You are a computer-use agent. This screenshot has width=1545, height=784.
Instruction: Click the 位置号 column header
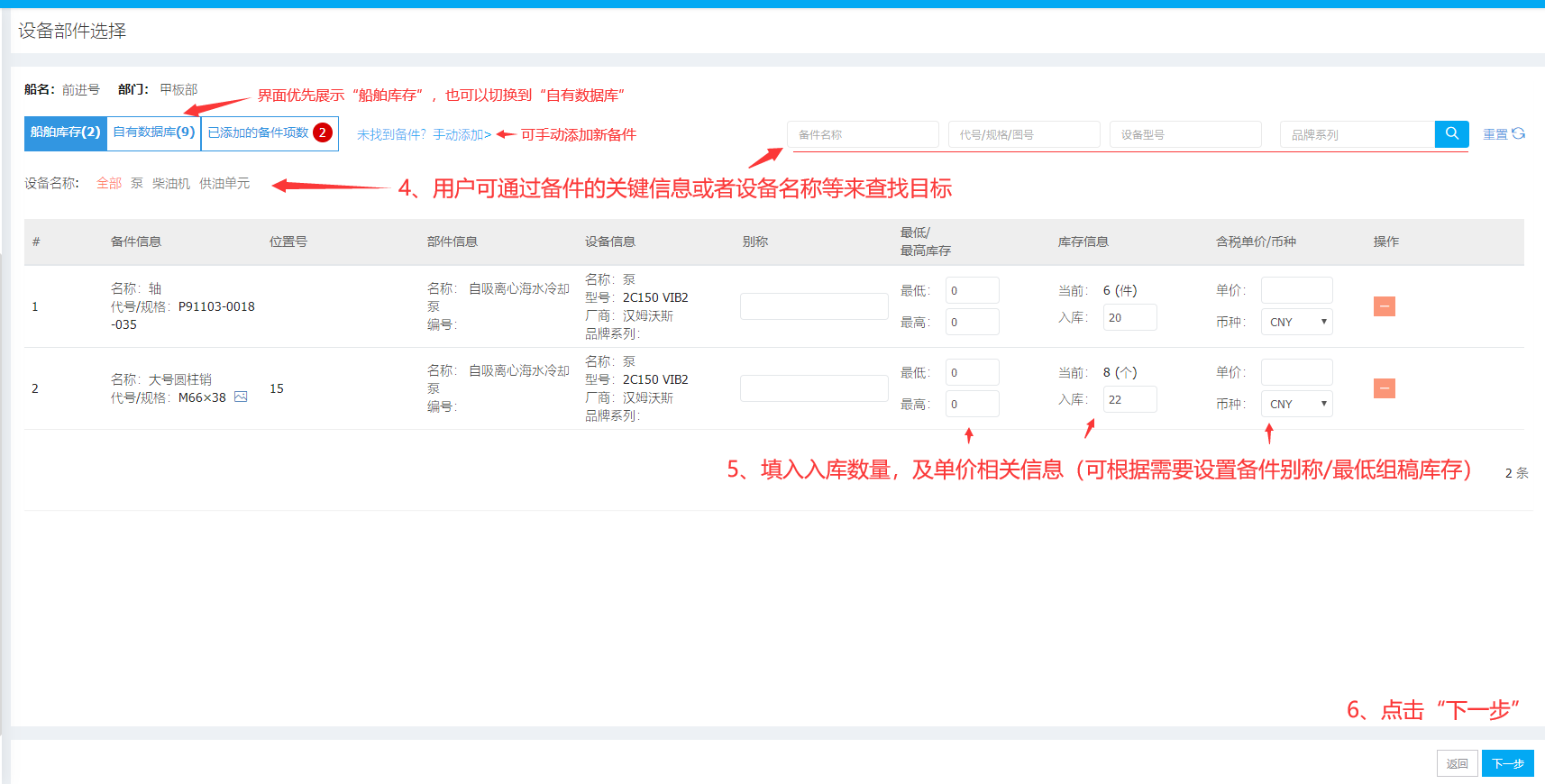[288, 242]
